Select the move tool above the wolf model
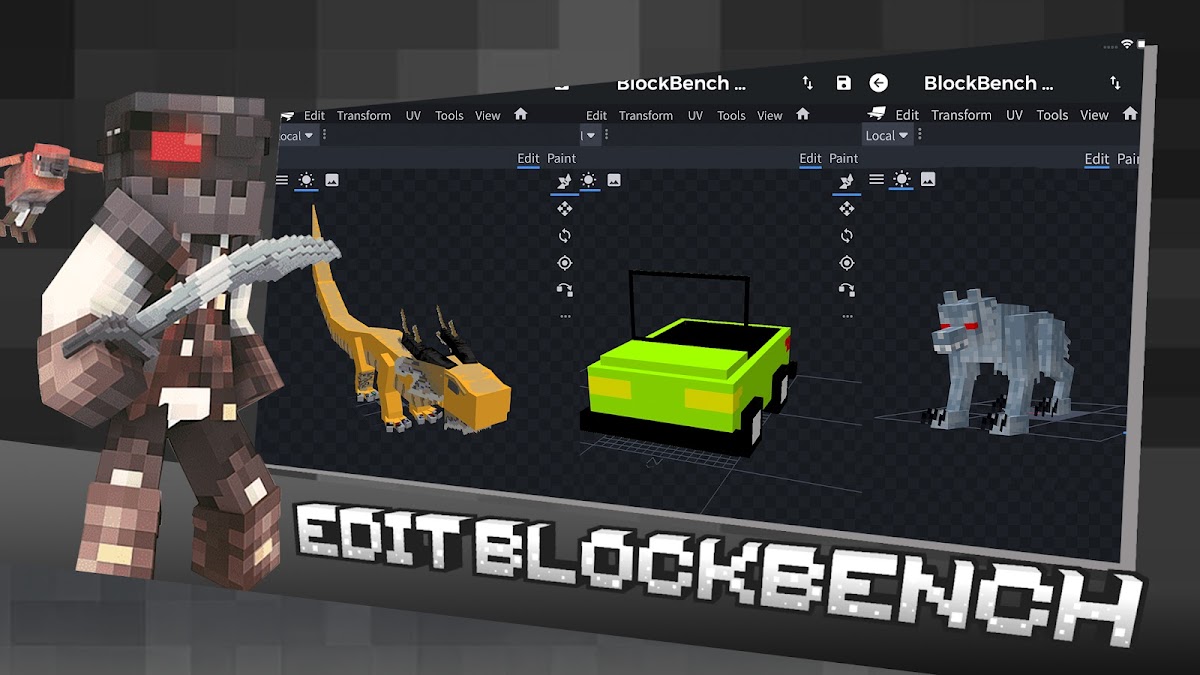Viewport: 1200px width, 675px height. point(846,208)
